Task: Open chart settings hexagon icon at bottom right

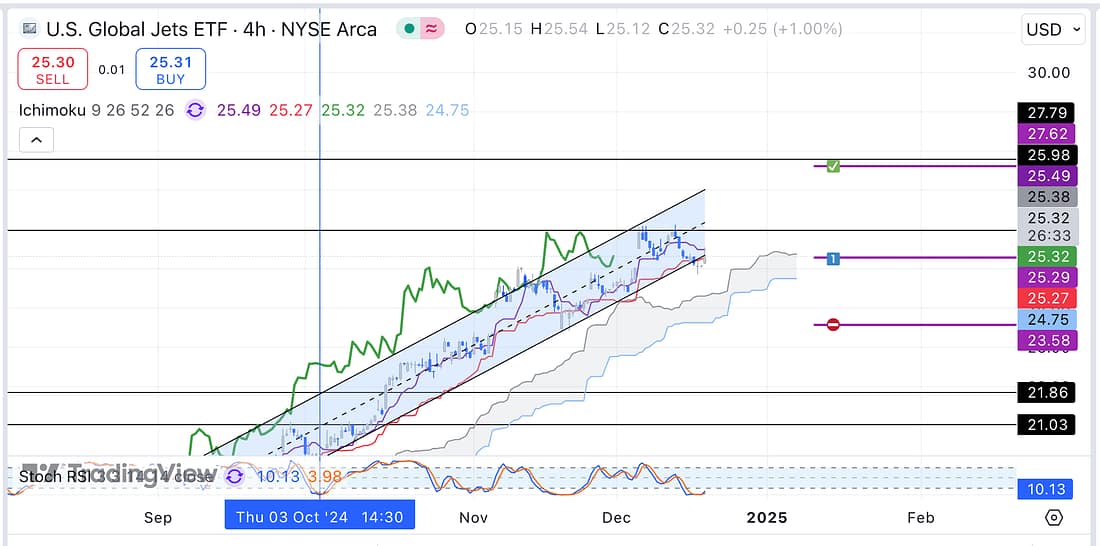Action: point(1053,517)
